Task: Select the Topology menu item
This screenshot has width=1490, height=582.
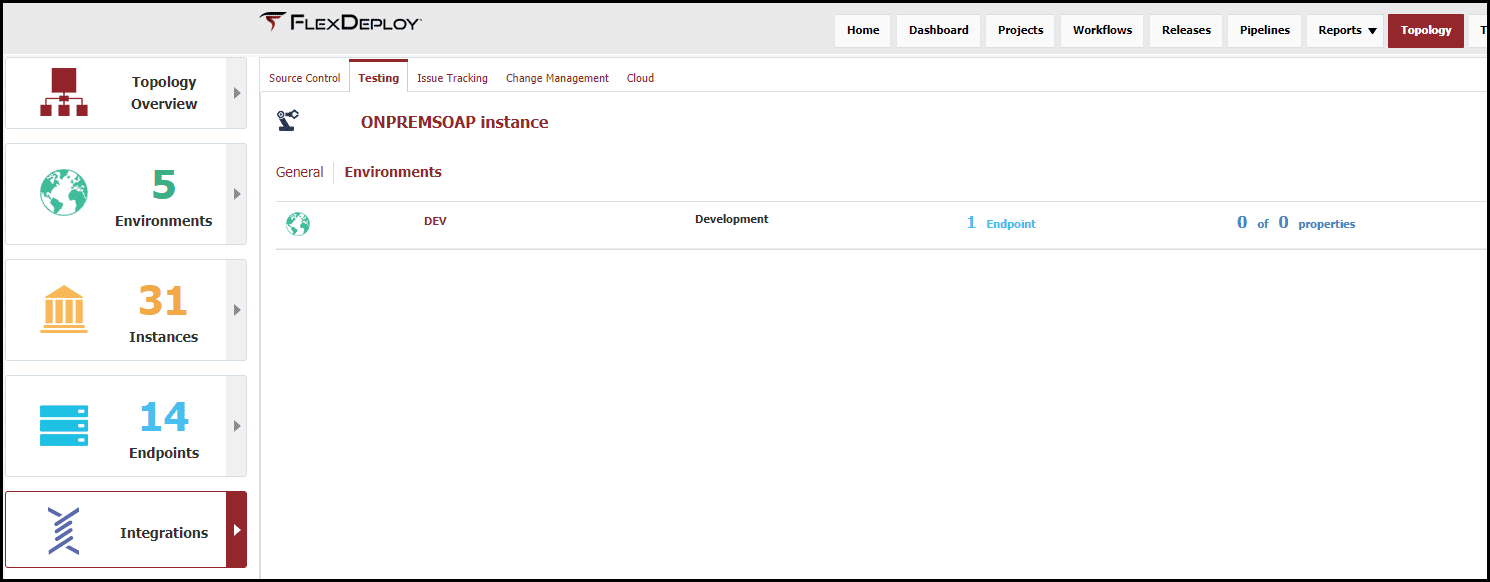Action: click(1426, 30)
